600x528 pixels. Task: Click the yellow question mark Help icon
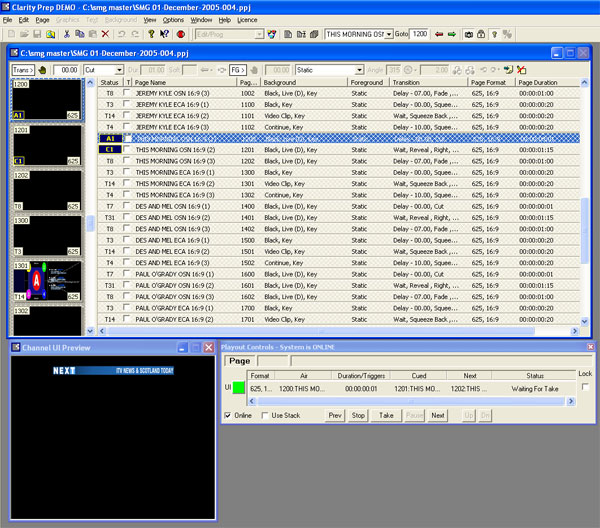(152, 34)
